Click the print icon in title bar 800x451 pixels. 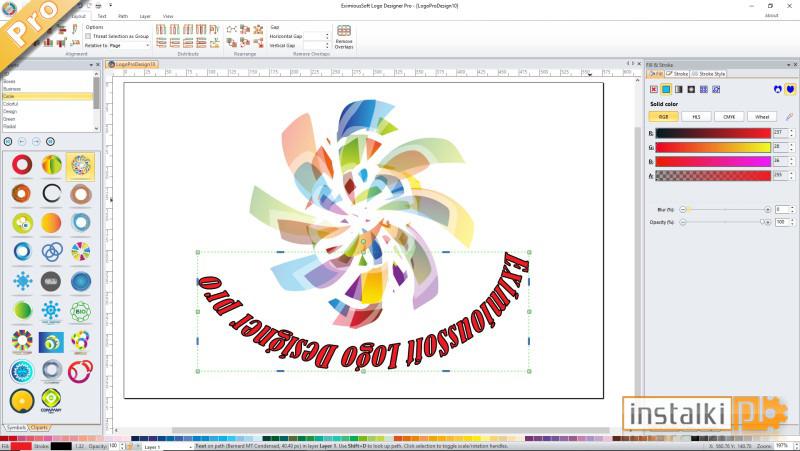[x=98, y=6]
